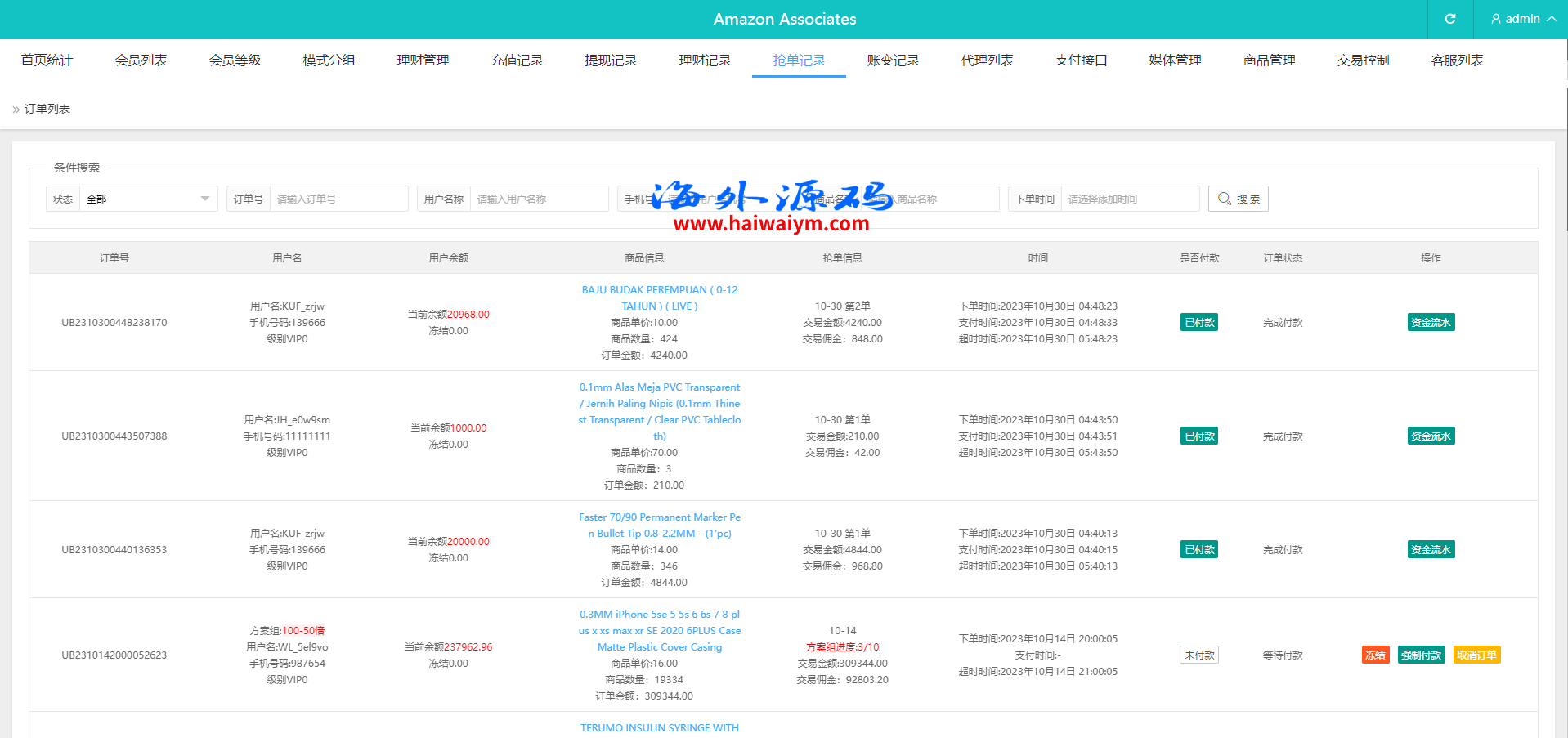Click the 订单号 input field
This screenshot has width=1568, height=738.
click(x=338, y=199)
